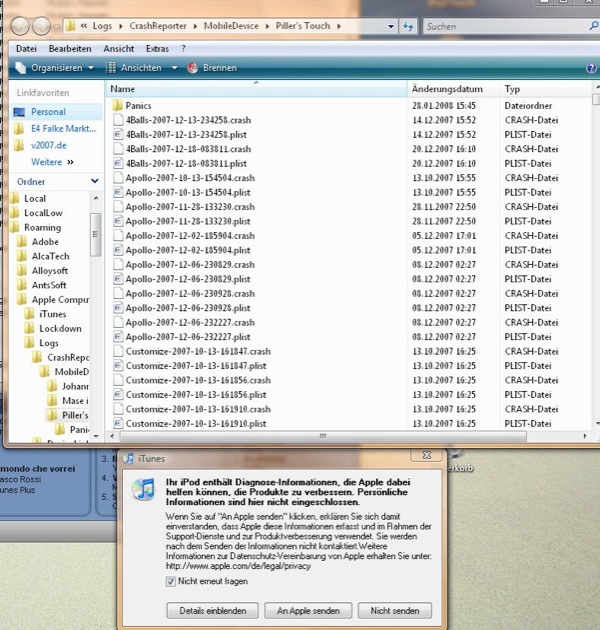
Task: Click icon of Customize-2007-10-13-161847.crash
Action: pyautogui.click(x=118, y=352)
